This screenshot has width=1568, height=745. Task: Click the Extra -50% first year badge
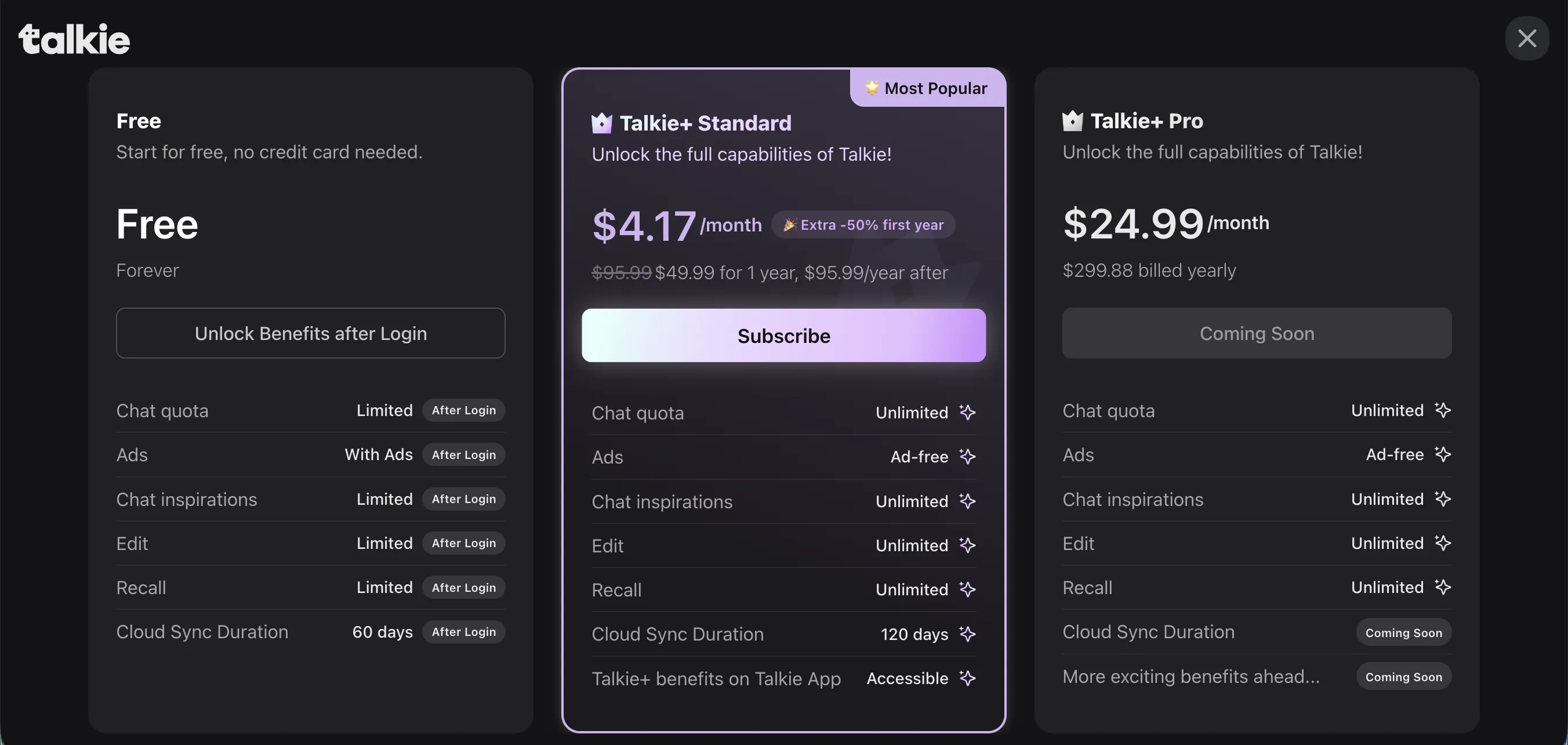[x=863, y=225]
